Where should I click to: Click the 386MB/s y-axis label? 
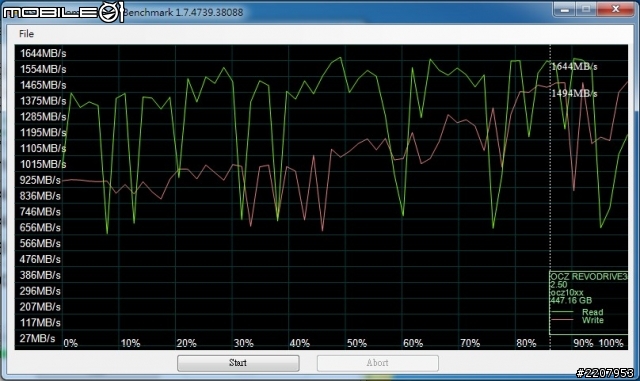(40, 275)
